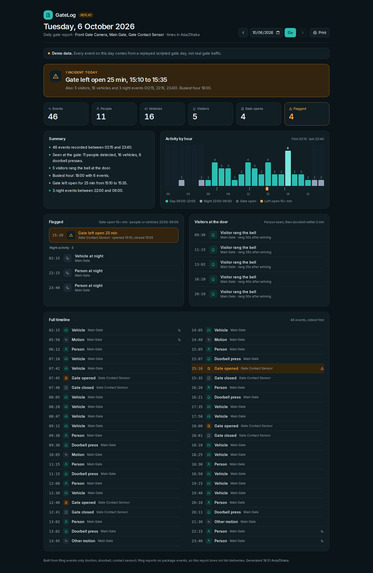Click the 'Gate left open 25 min, 15:10 to 15:35' headline
373x573 pixels.
coord(116,80)
